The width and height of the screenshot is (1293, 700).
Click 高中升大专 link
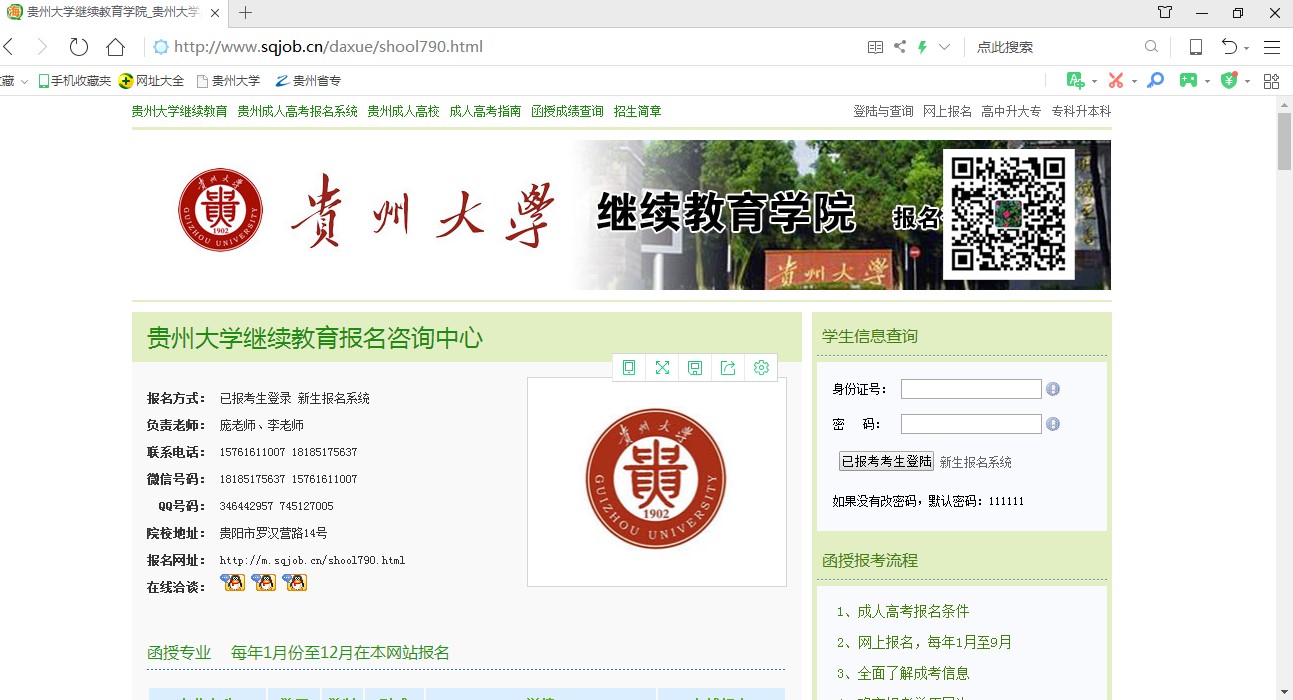click(1011, 111)
